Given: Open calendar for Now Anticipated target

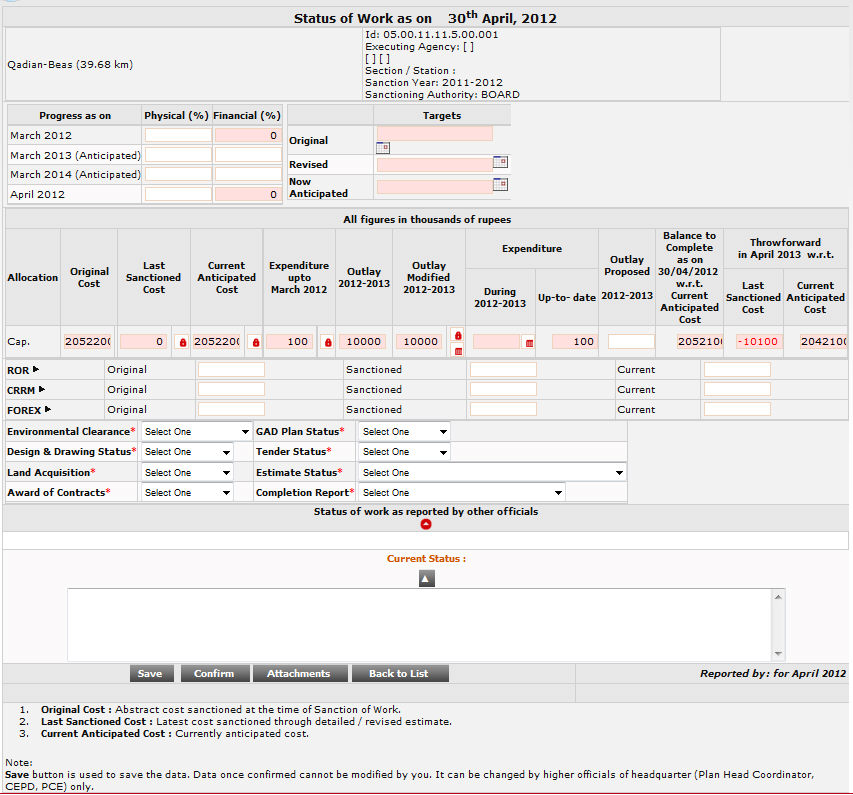Looking at the screenshot, I should point(501,184).
